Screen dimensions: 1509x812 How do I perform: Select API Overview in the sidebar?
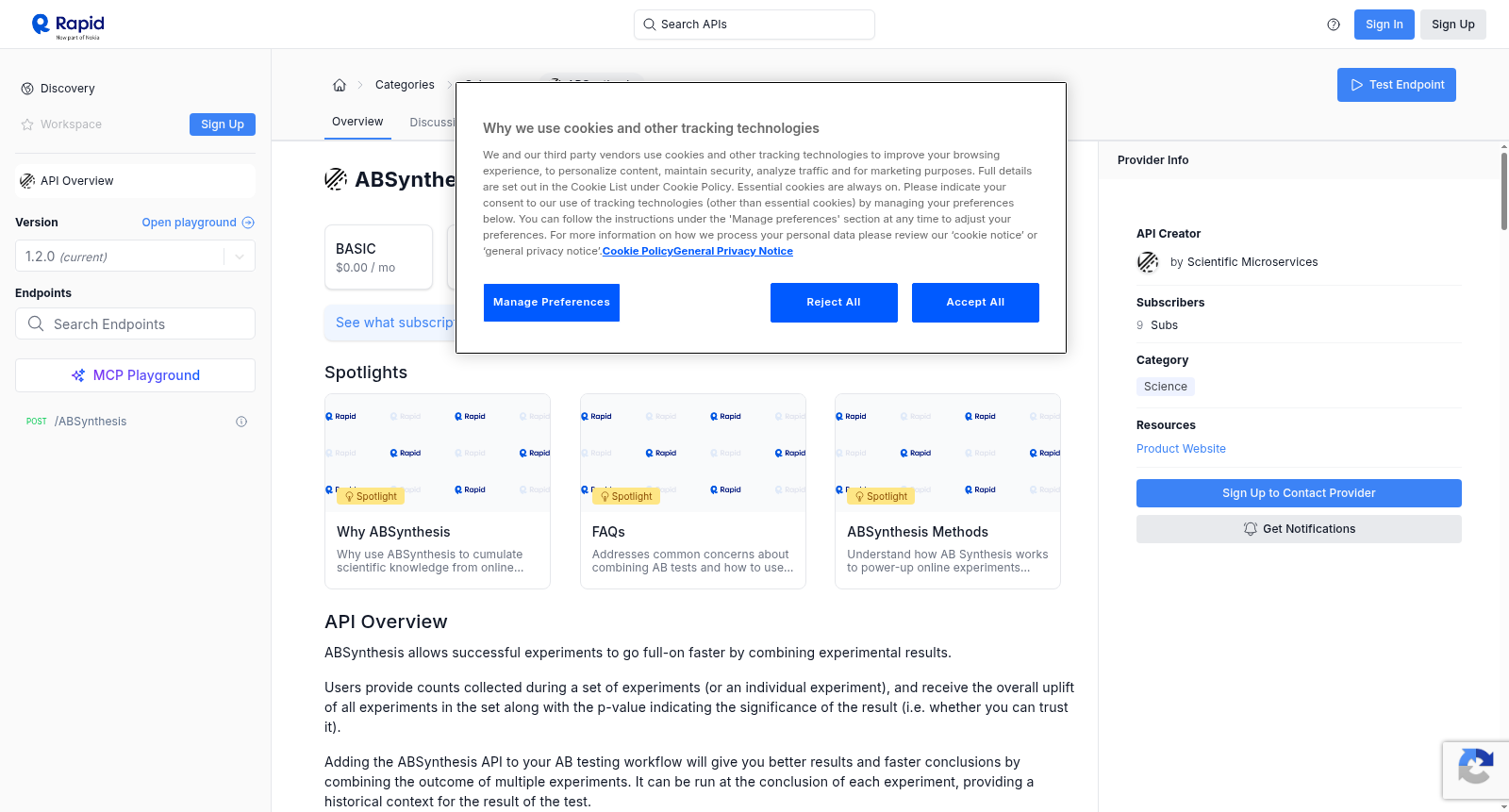tap(135, 181)
